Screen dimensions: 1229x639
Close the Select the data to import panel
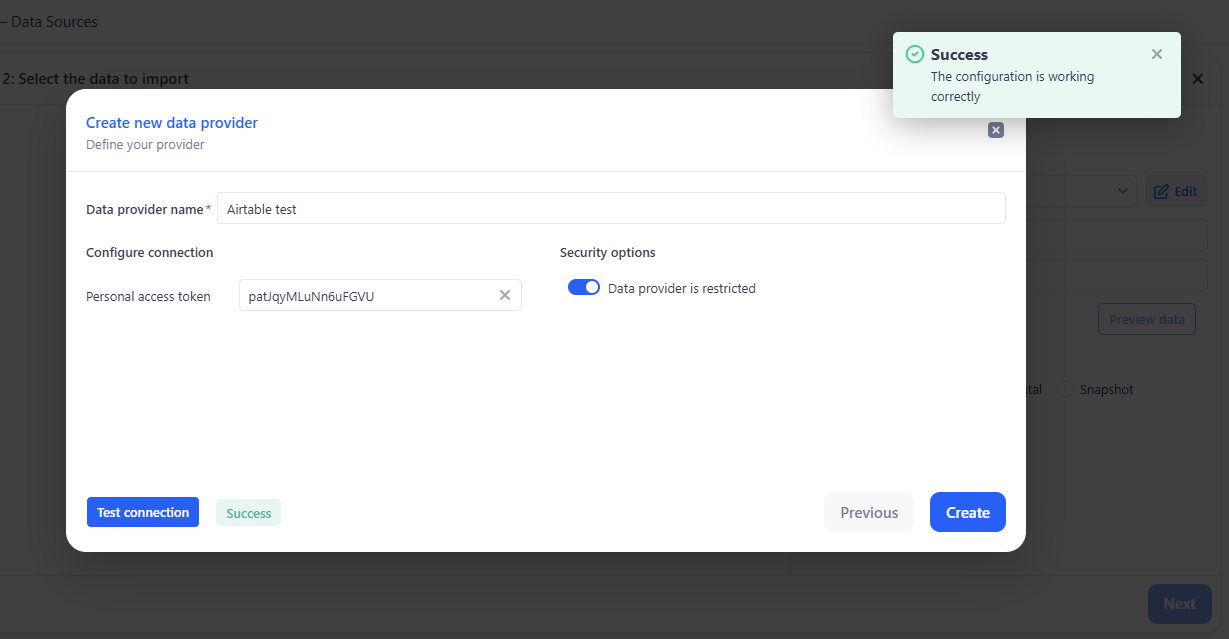[1197, 79]
